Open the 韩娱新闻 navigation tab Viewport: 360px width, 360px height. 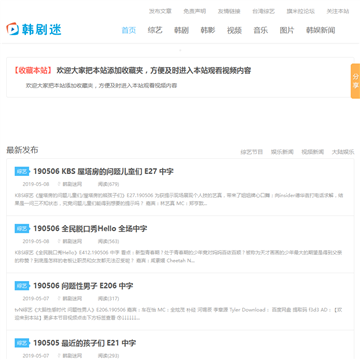click(x=321, y=30)
